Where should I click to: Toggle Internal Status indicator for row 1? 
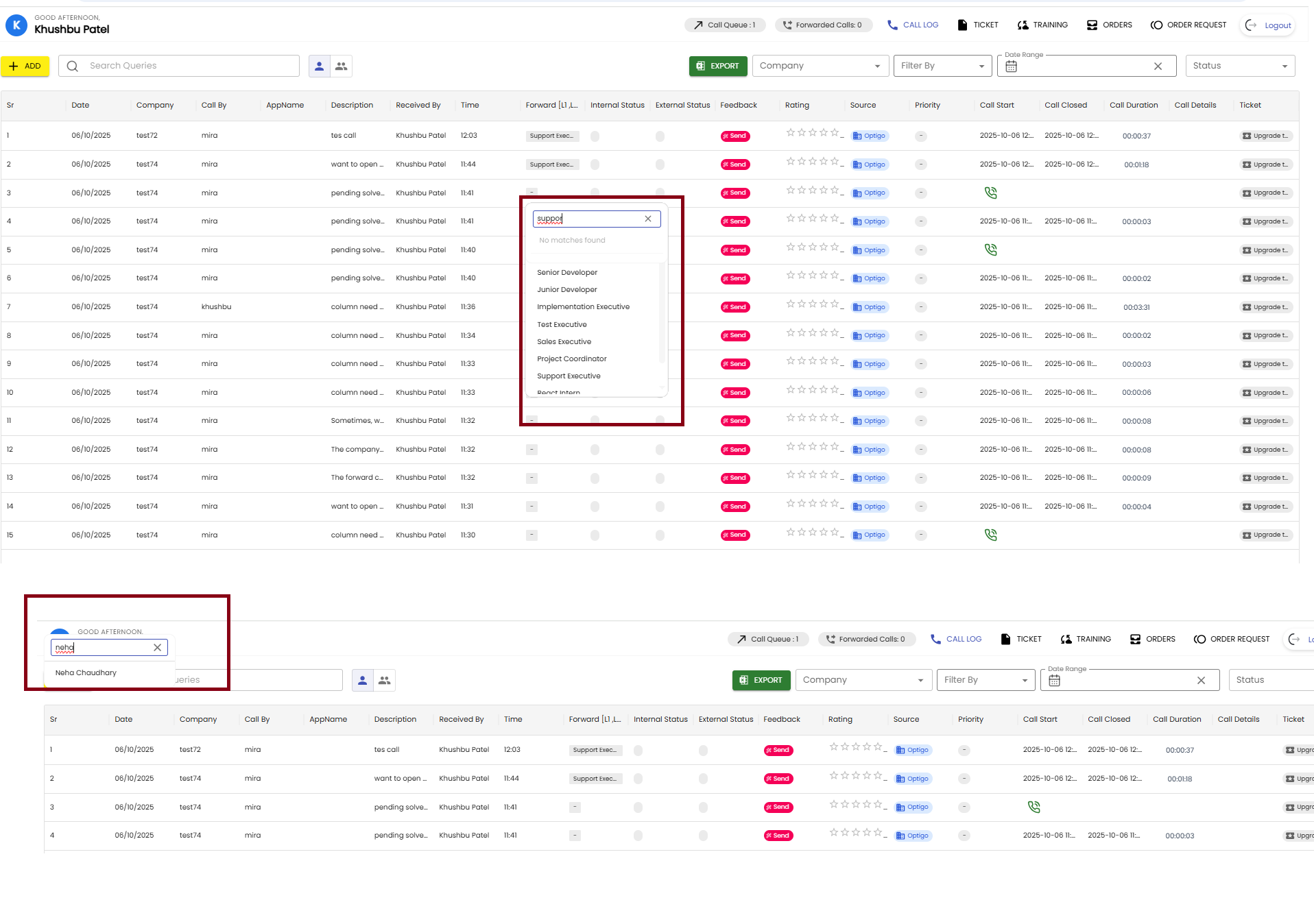click(595, 136)
